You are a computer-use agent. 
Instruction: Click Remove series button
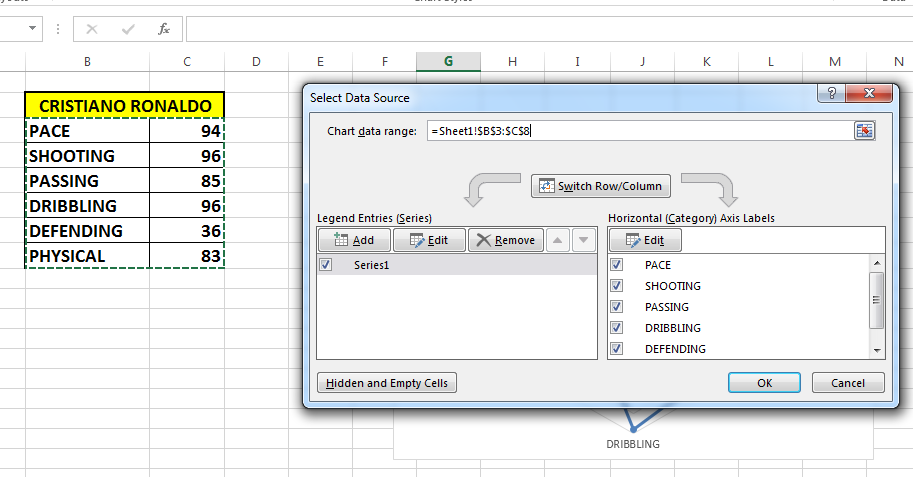(506, 240)
